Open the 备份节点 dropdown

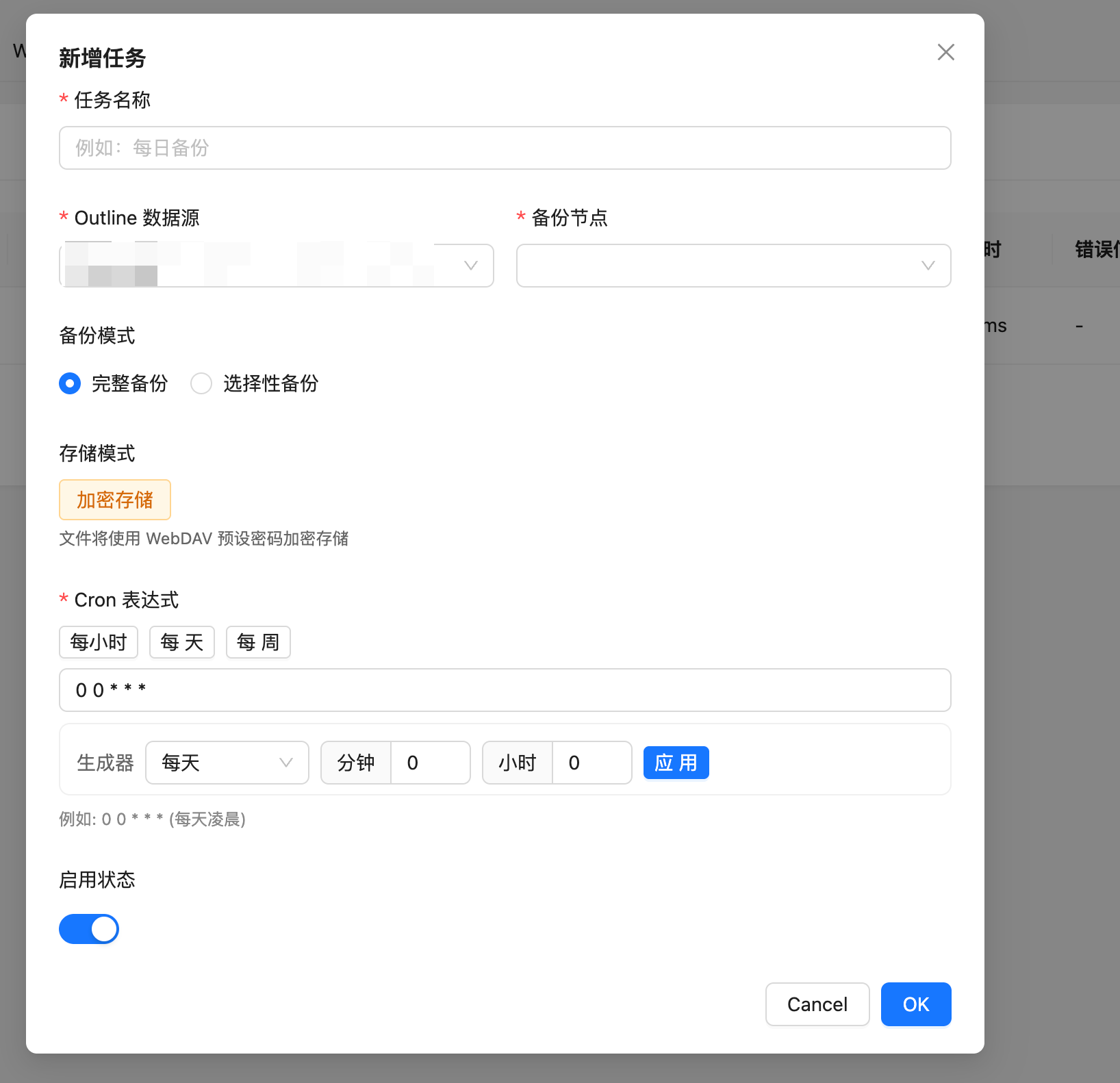tap(733, 266)
